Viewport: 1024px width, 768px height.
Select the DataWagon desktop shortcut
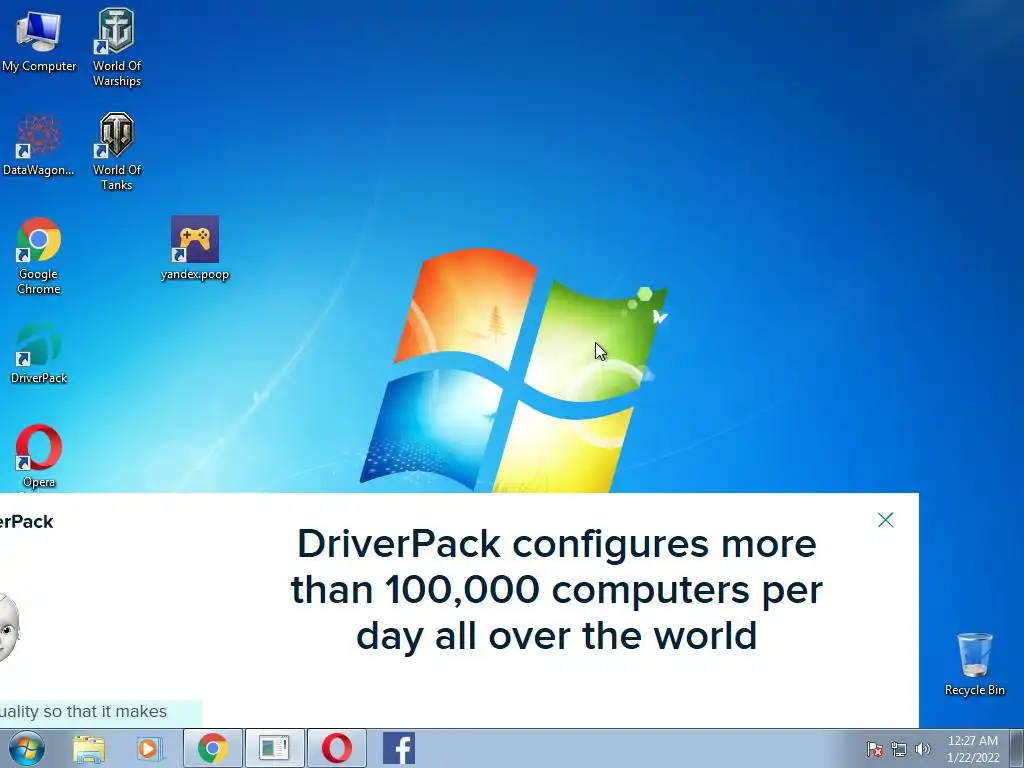pos(39,145)
